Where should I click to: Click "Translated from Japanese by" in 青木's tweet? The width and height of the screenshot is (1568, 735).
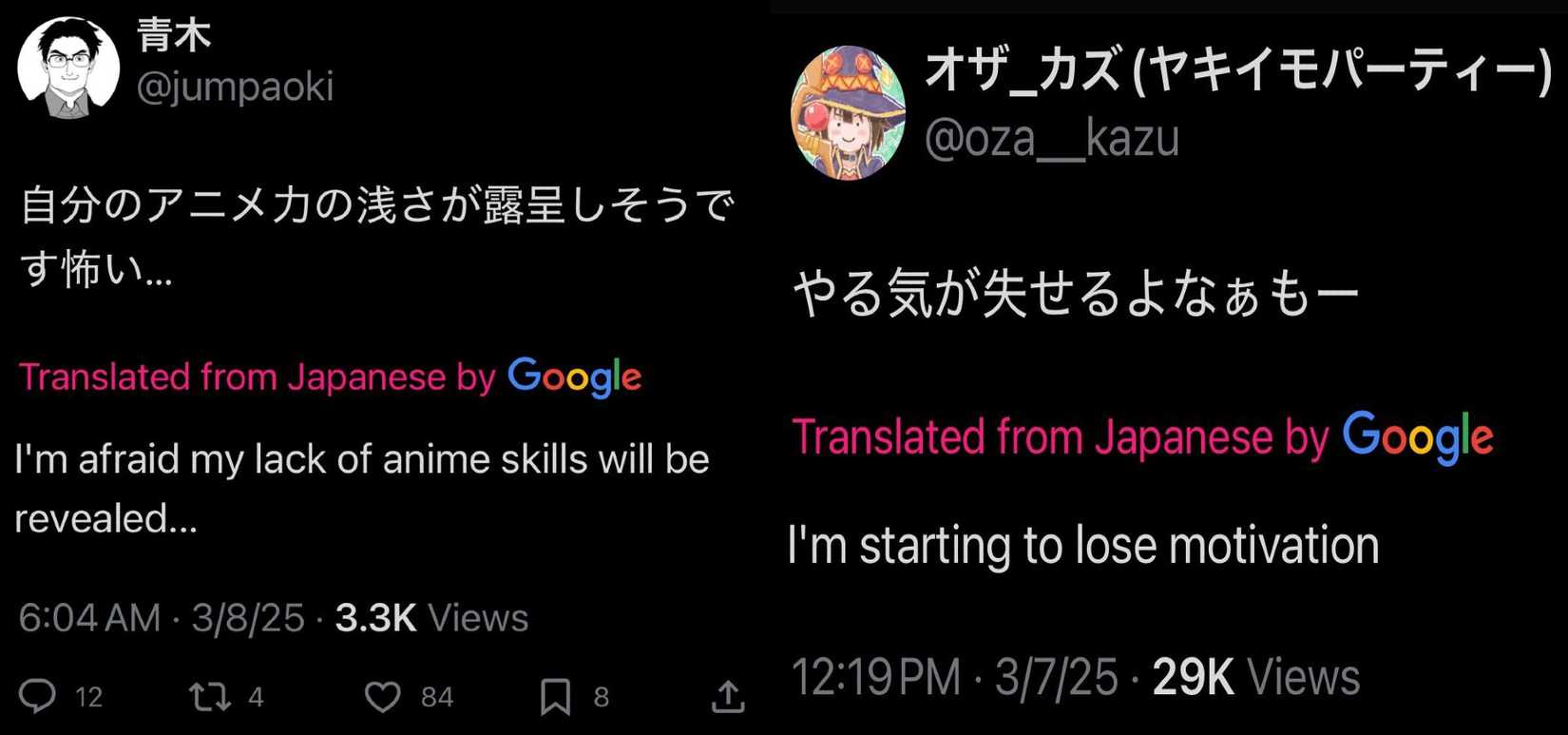tap(258, 377)
